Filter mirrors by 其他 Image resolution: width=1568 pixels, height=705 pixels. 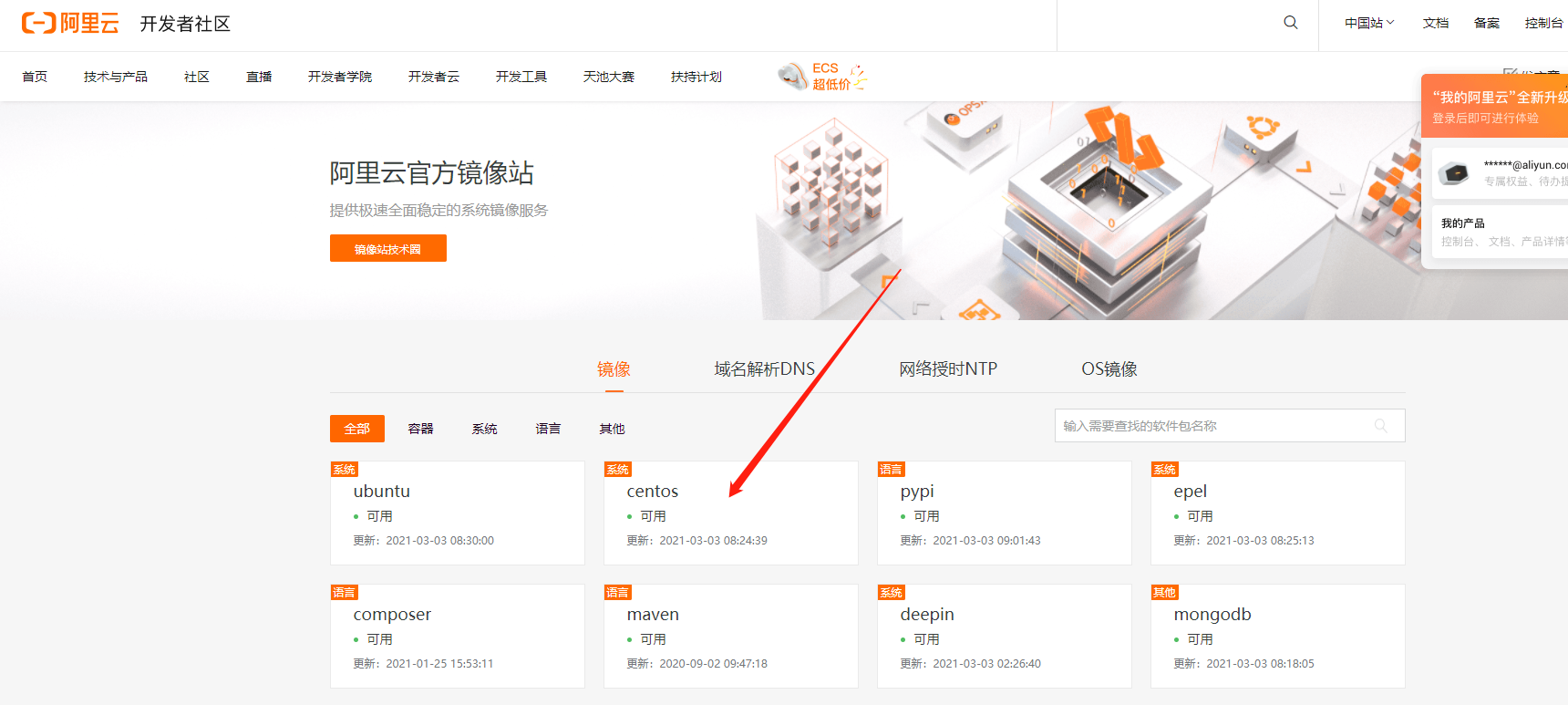(613, 429)
